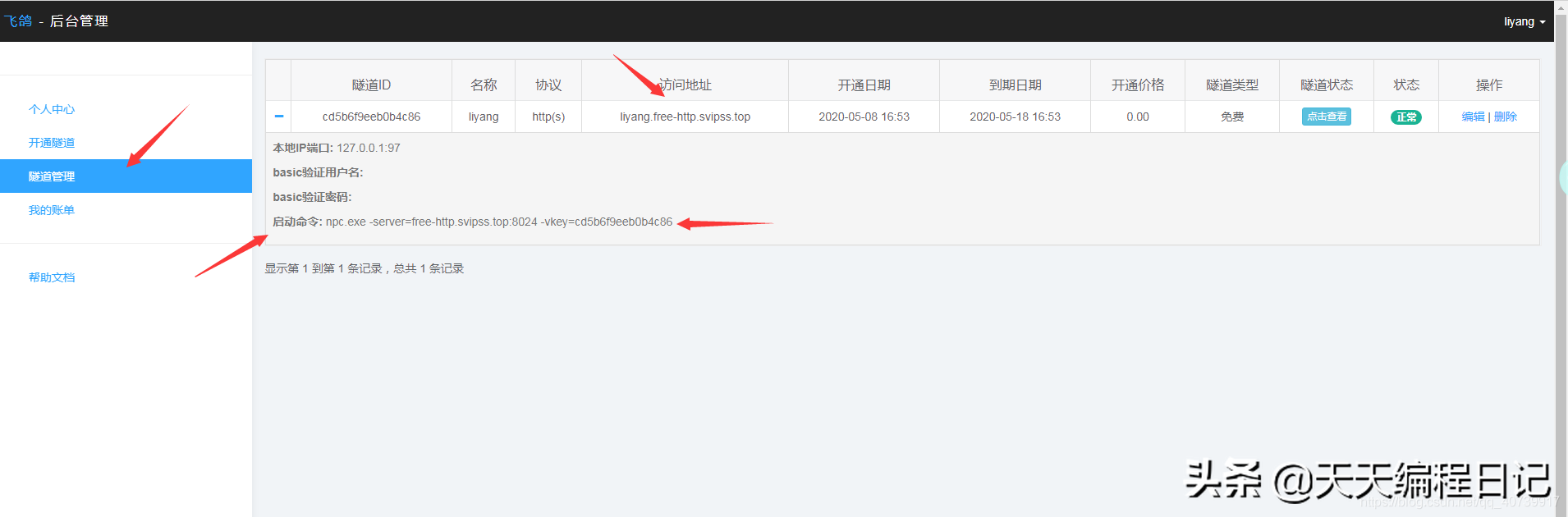Click the 后台管理 header title
Image resolution: width=1568 pixels, height=517 pixels.
(x=79, y=21)
